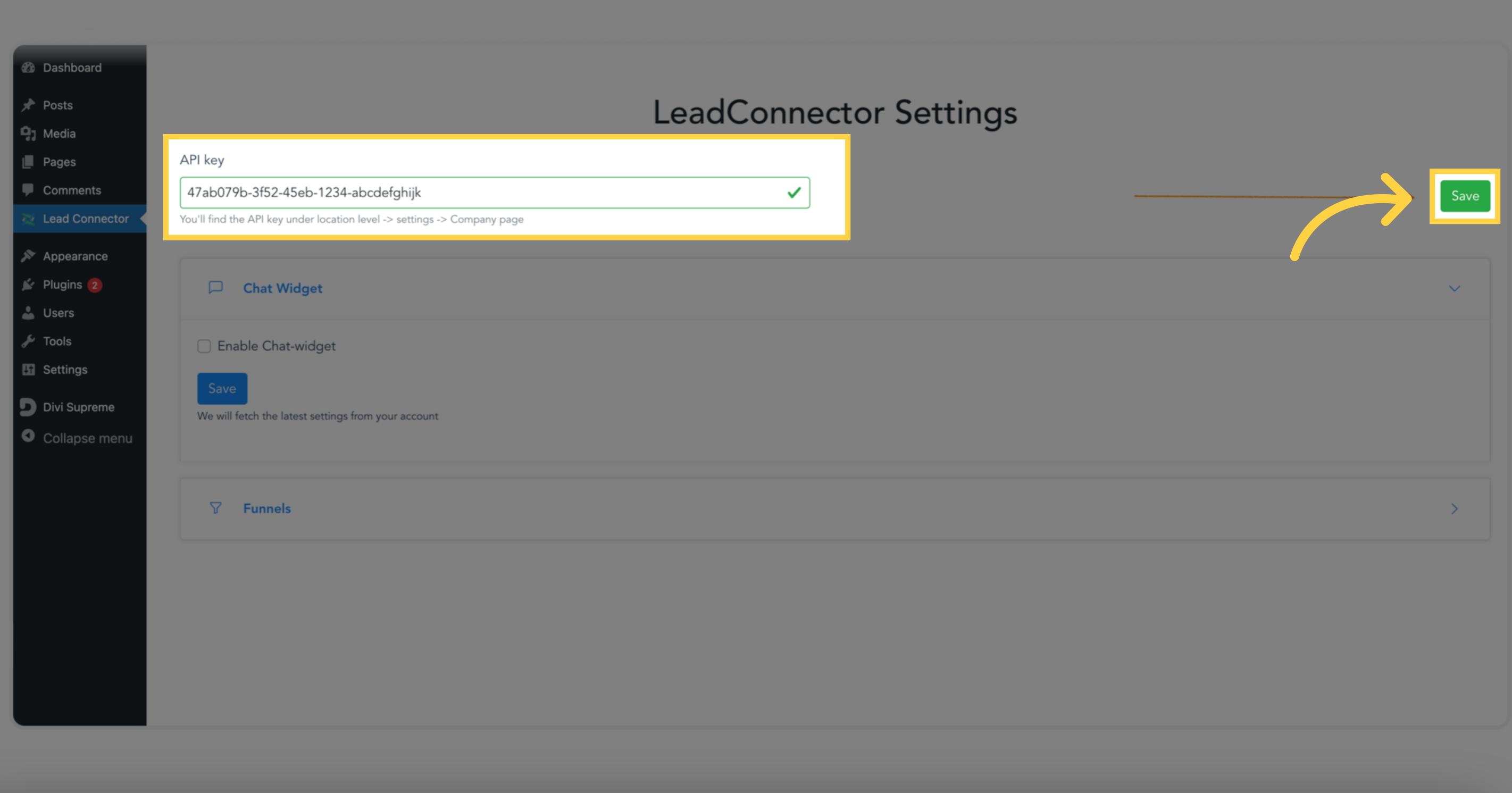
Task: Click the LeadConnector Settings title
Action: coord(835,113)
